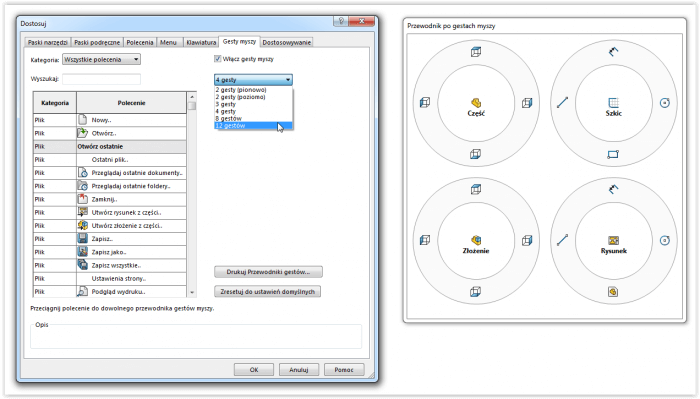Screen dimensions: 700x399
Task: Click the top view icon in Część gesture wheel
Action: click(476, 52)
